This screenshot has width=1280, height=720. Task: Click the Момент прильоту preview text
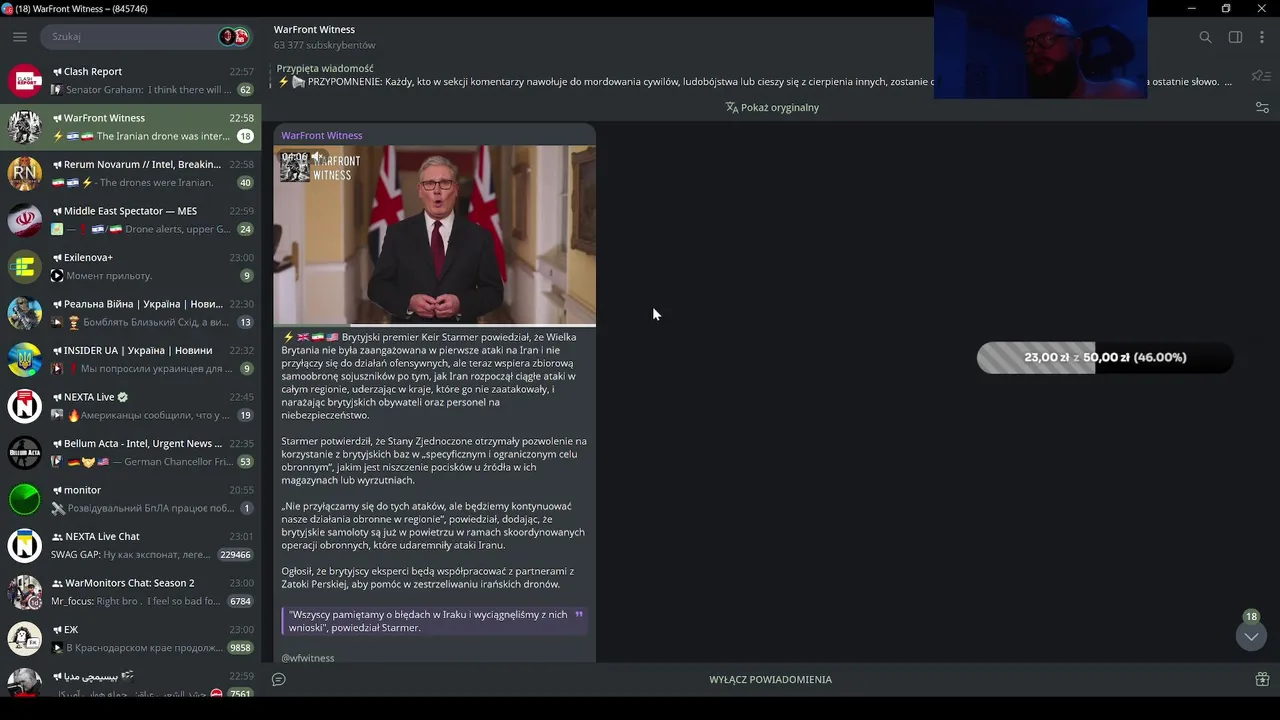[x=109, y=276]
